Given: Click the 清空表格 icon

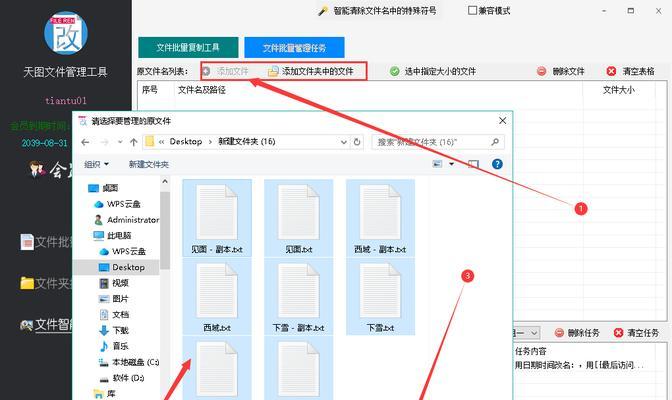Looking at the screenshot, I should (612, 72).
